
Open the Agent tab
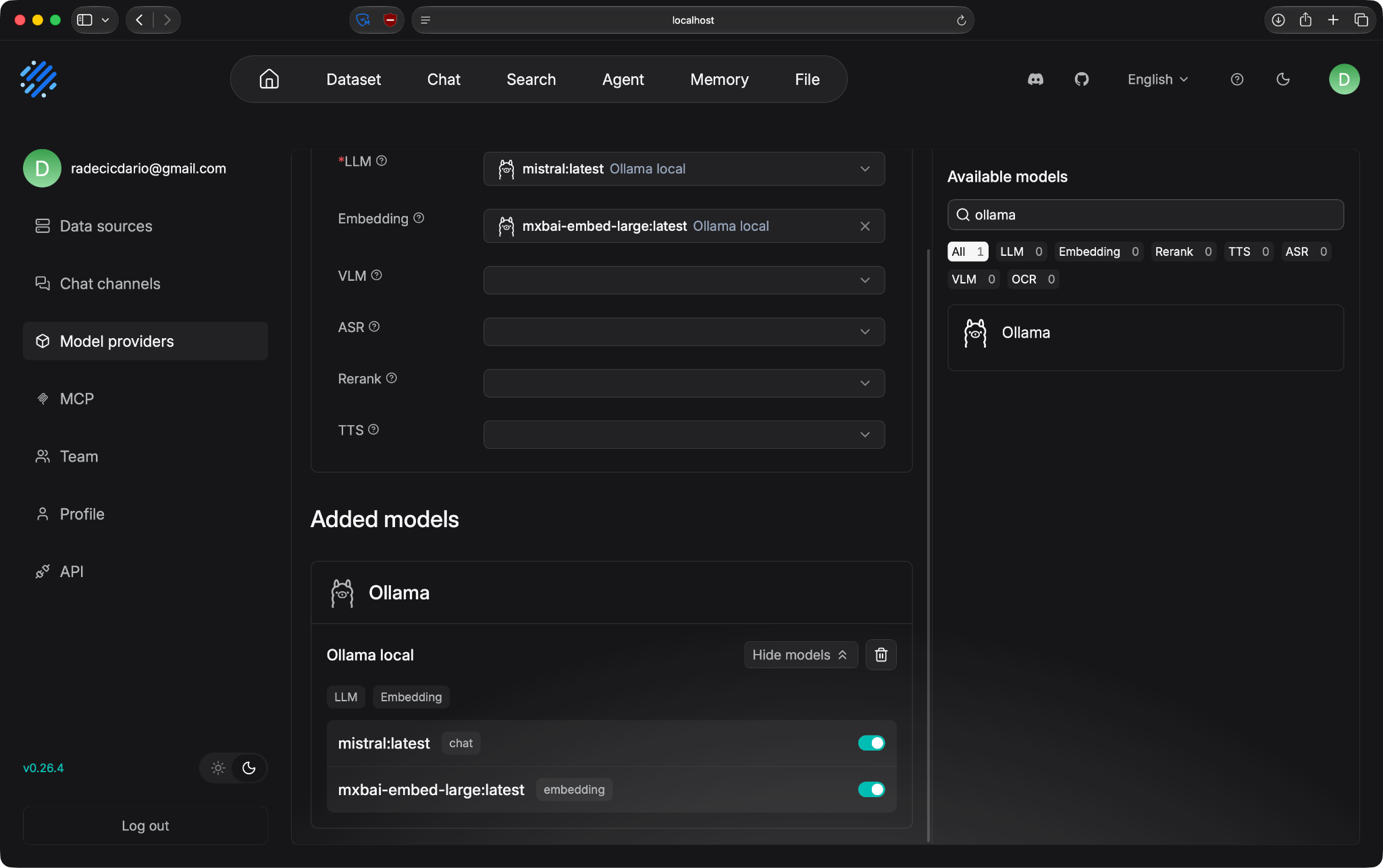click(623, 79)
